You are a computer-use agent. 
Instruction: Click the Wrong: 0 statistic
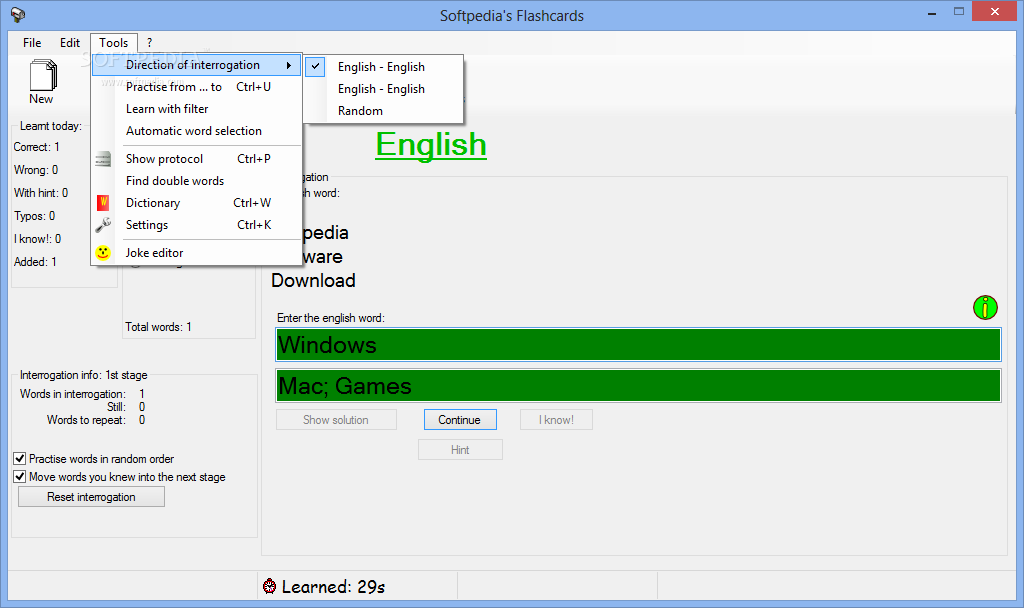coord(36,170)
